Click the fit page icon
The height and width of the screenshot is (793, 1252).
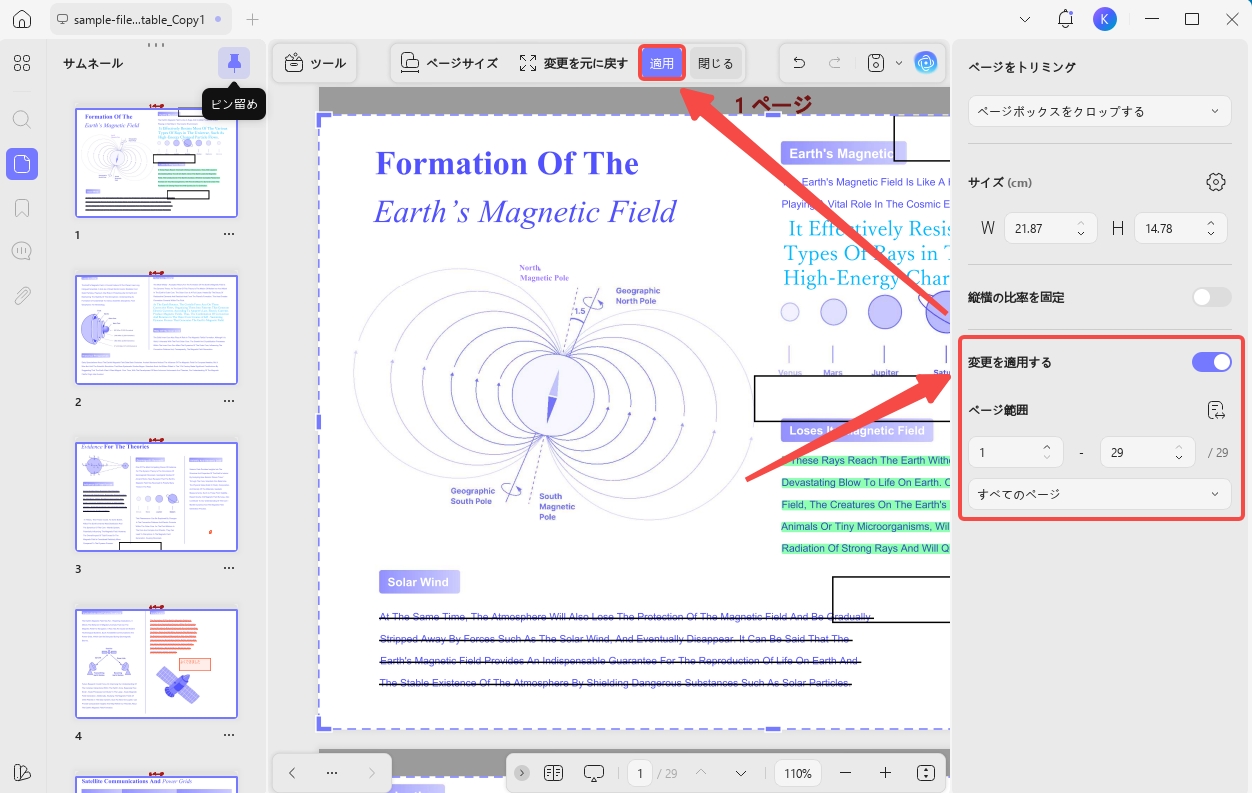point(926,773)
